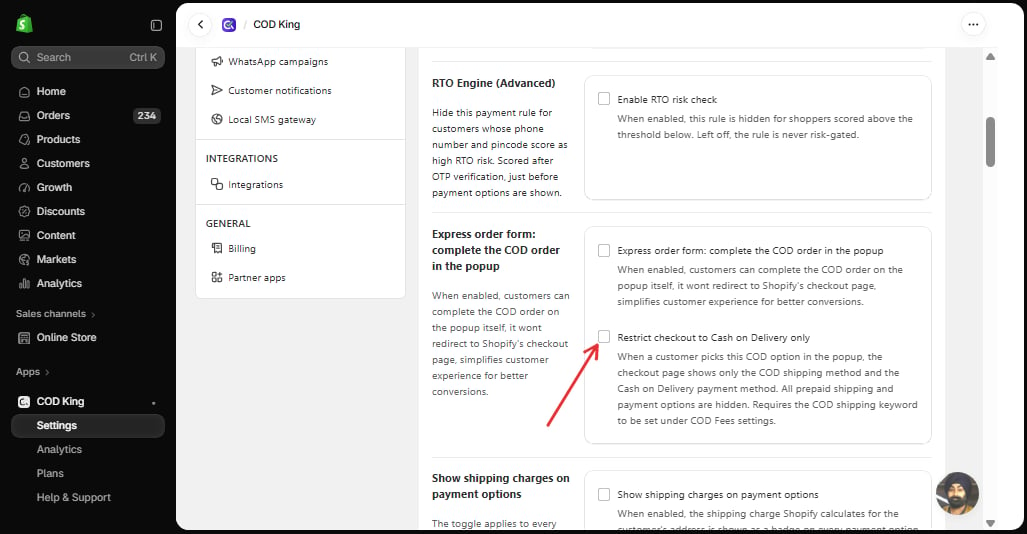Viewport: 1027px width, 534px height.
Task: Click the support avatar chat bubble
Action: coord(958,493)
